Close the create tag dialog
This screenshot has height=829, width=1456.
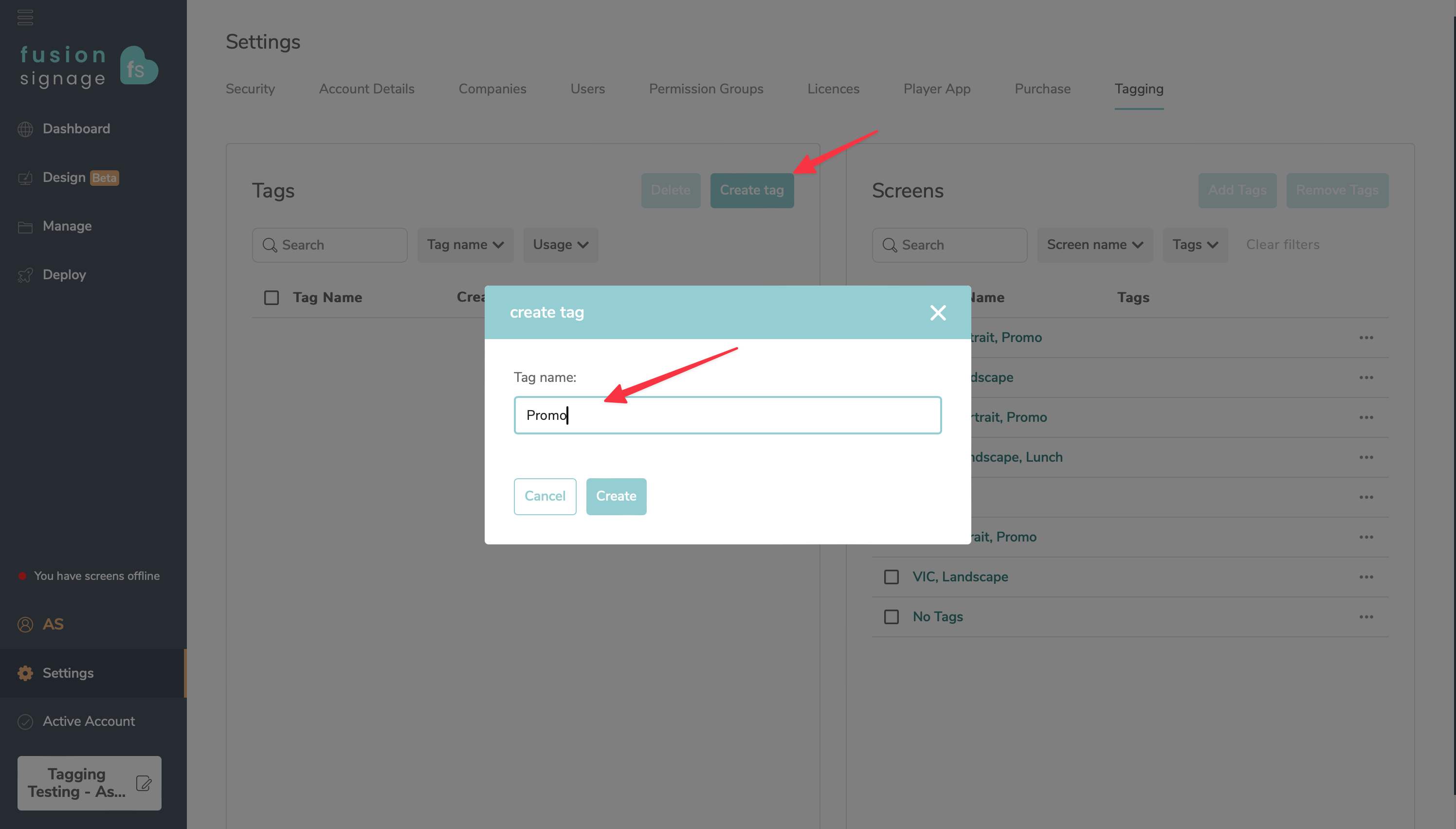tap(937, 313)
